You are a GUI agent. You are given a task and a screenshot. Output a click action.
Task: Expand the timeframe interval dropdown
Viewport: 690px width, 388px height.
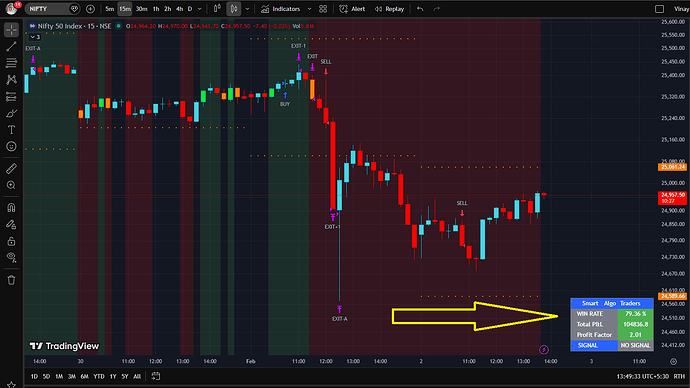pyautogui.click(x=200, y=9)
